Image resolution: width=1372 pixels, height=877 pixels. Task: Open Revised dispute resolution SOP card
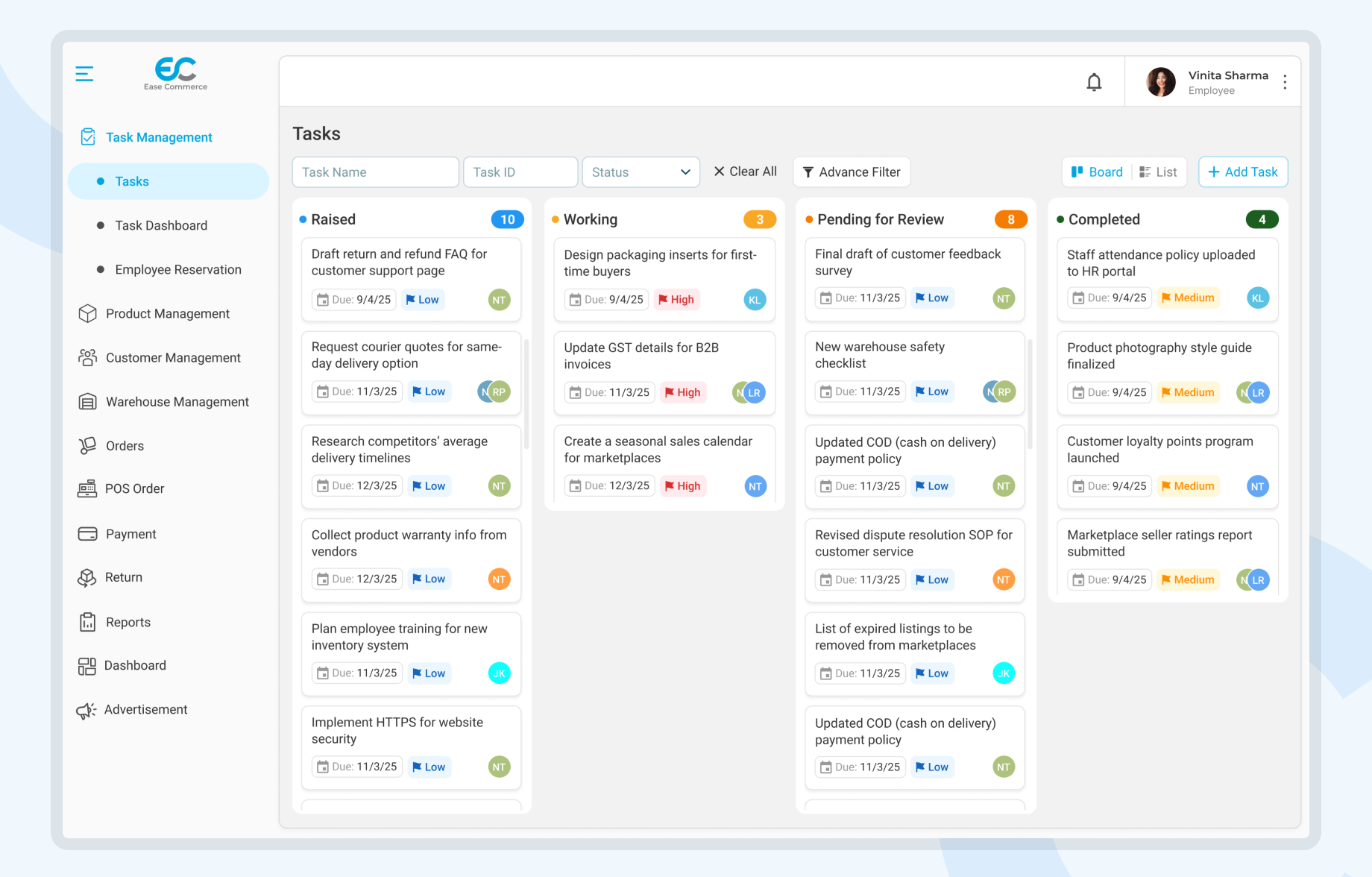tap(915, 560)
